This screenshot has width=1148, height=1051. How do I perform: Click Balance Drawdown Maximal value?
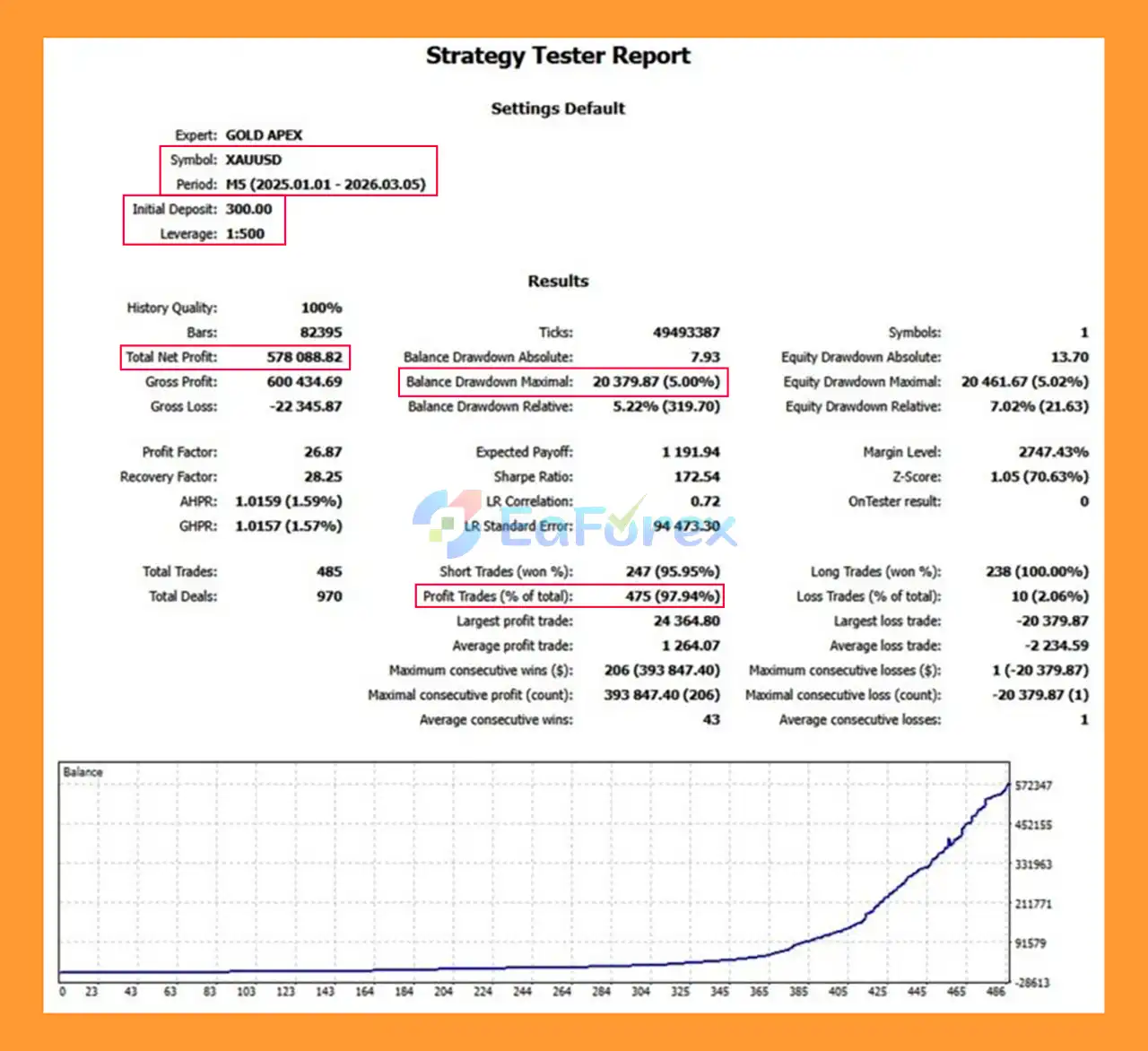pos(656,382)
